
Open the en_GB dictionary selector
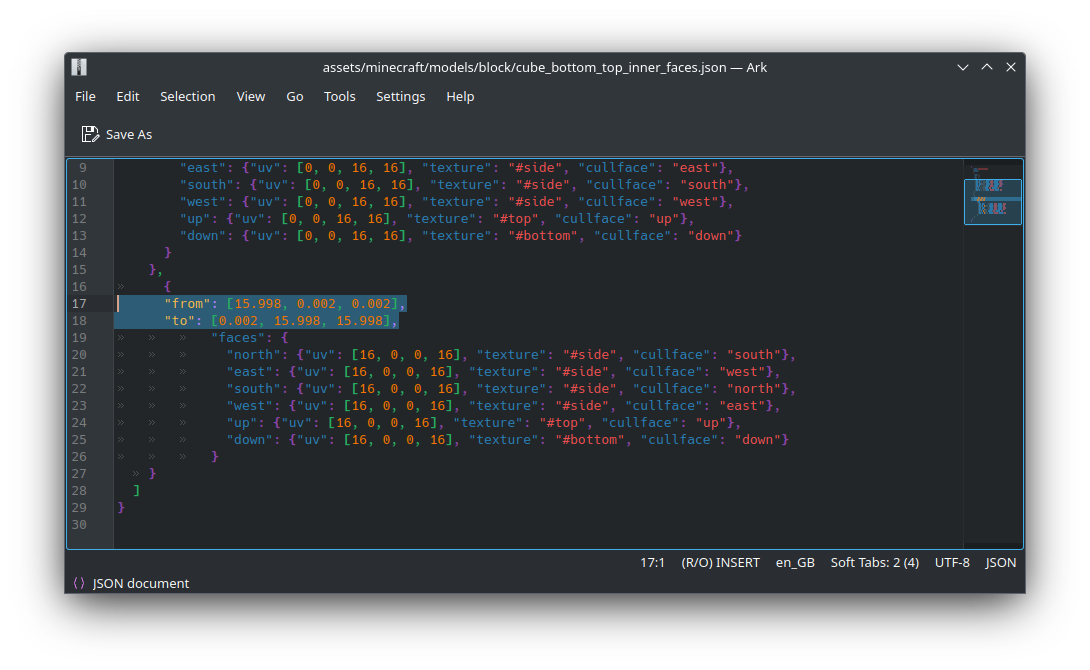pos(795,562)
